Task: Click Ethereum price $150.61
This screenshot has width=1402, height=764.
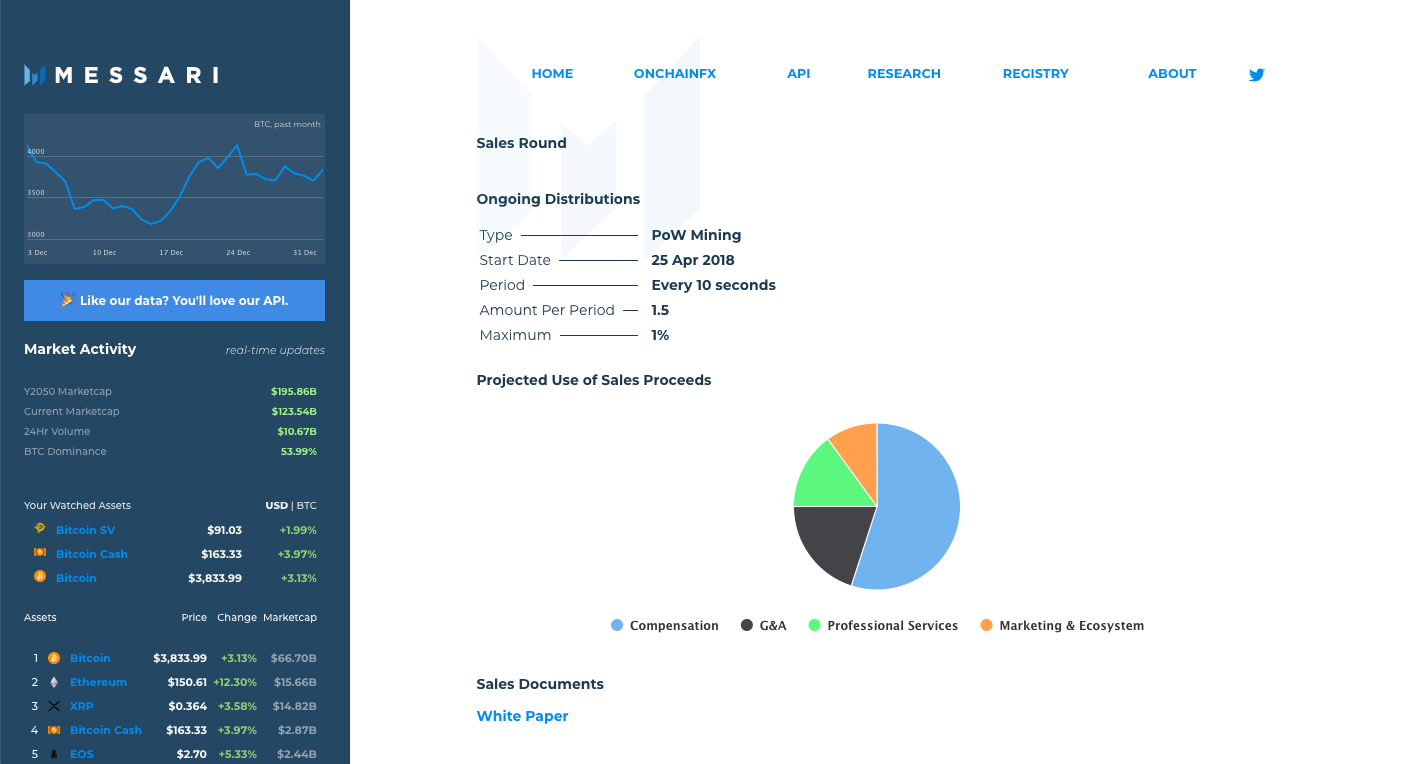Action: (187, 682)
